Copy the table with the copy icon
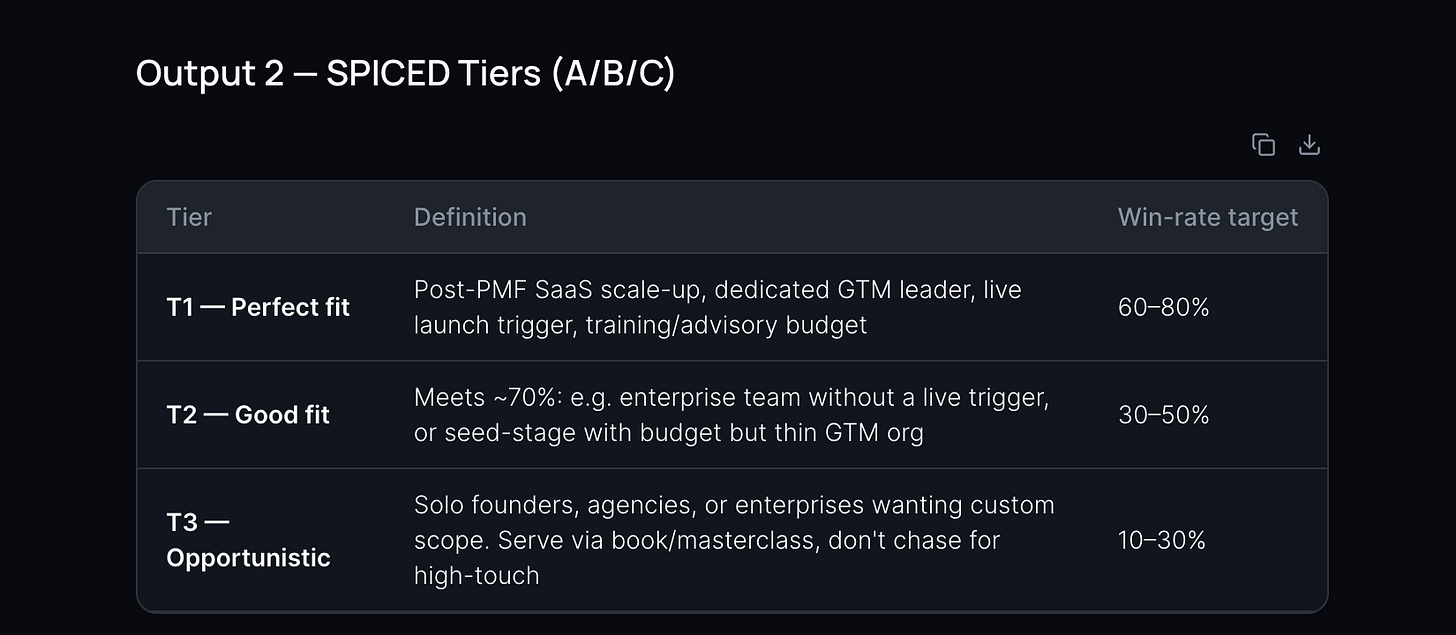 point(1263,145)
